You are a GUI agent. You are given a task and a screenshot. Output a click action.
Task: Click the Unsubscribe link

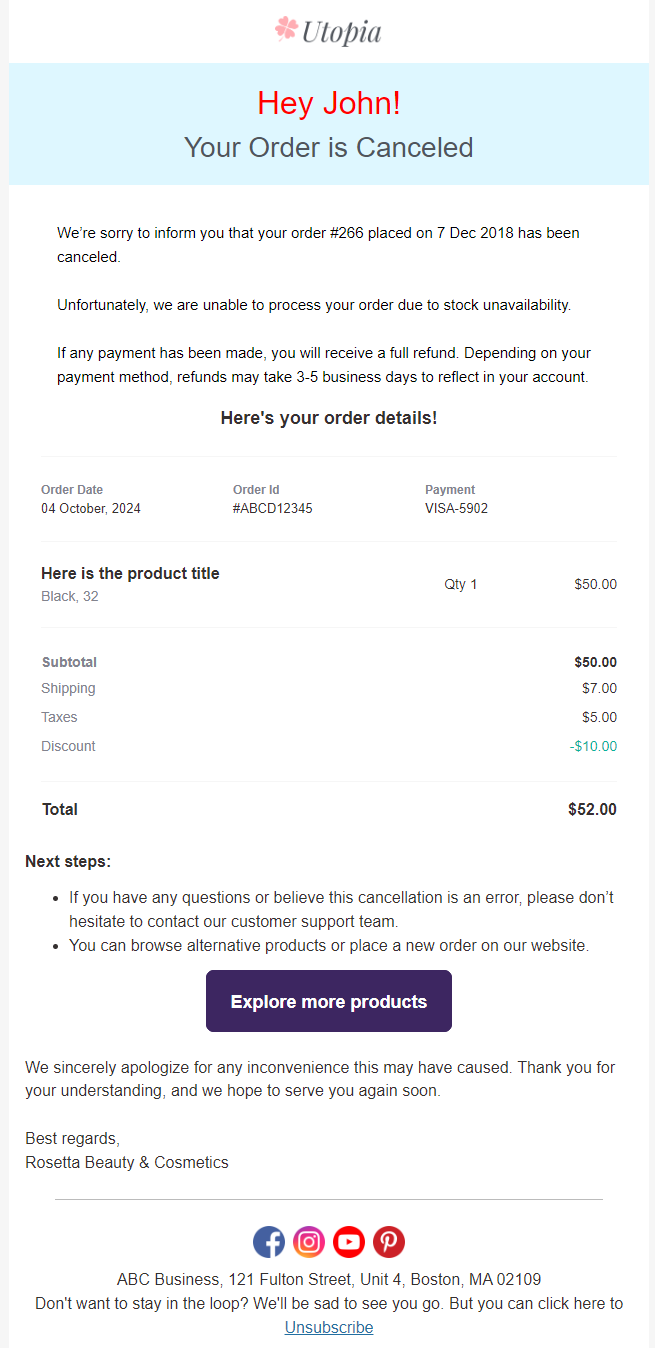click(329, 1327)
